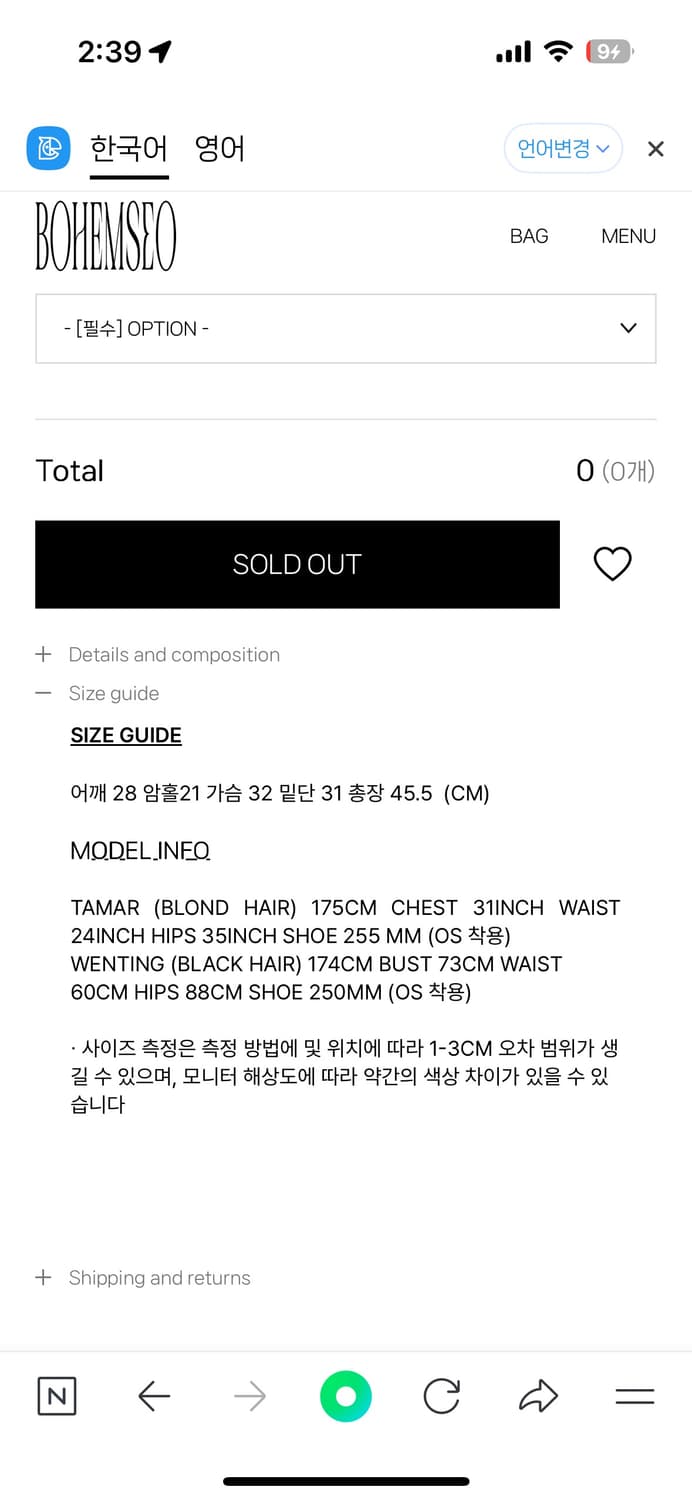Tap the blue translator app icon
Viewport: 692px width, 1500px height.
47,148
